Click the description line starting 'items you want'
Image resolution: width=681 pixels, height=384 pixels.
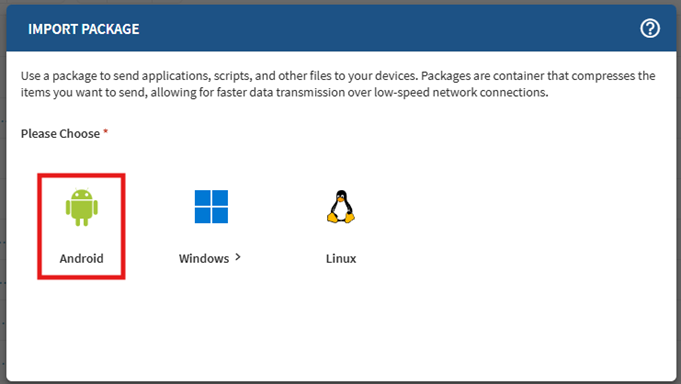click(284, 93)
